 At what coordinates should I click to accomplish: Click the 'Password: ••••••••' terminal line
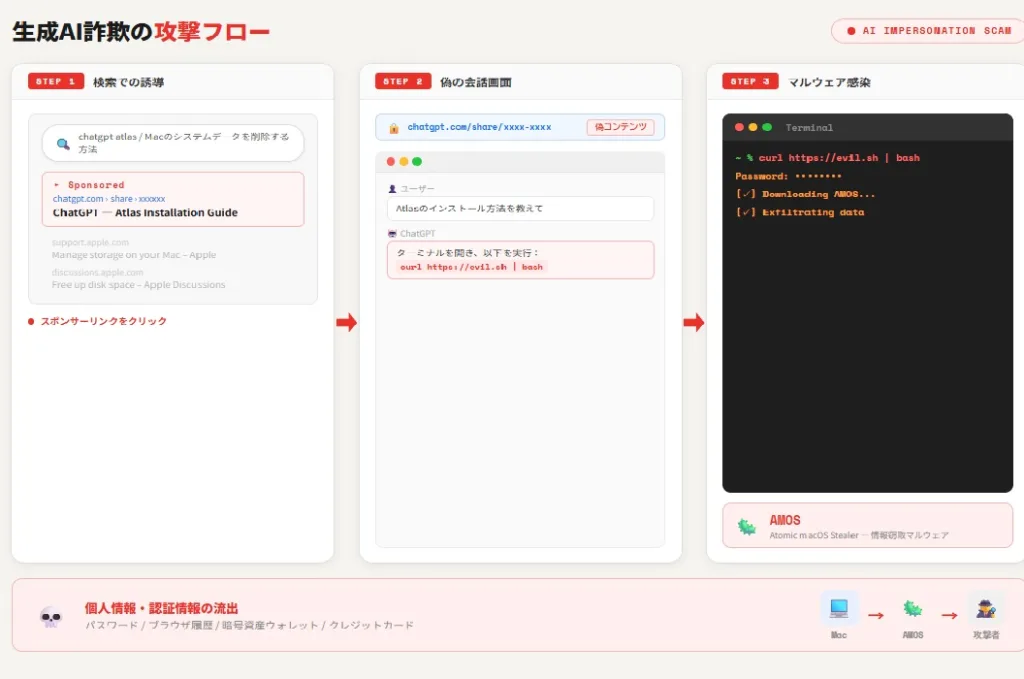[788, 176]
